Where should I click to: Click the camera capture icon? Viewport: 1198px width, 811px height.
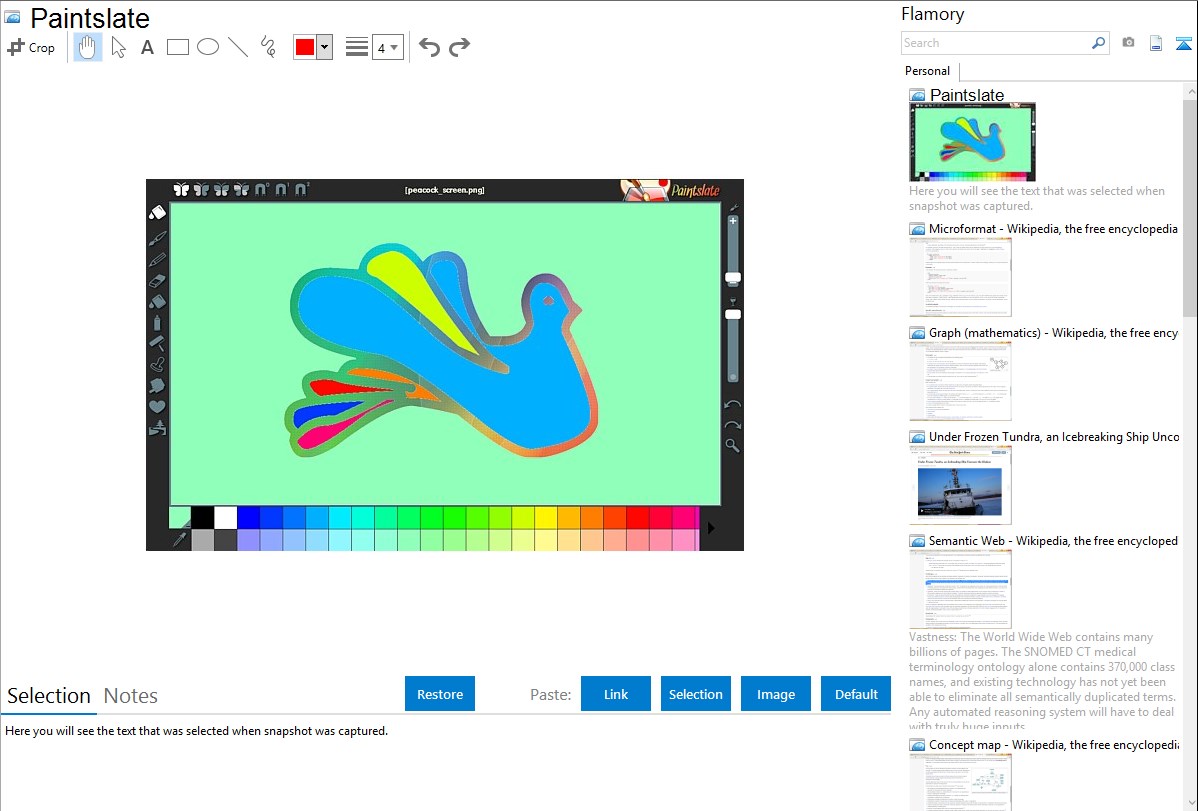click(x=1128, y=43)
